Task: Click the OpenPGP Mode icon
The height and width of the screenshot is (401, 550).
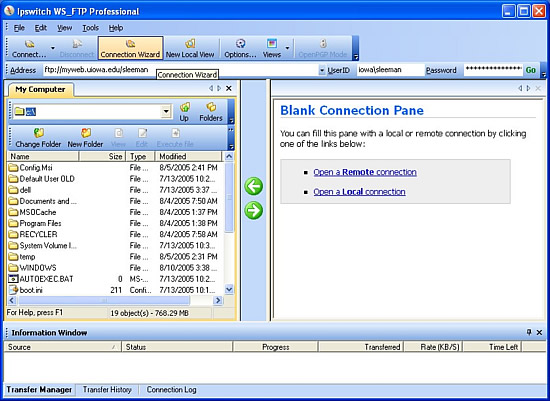Action: click(x=323, y=48)
